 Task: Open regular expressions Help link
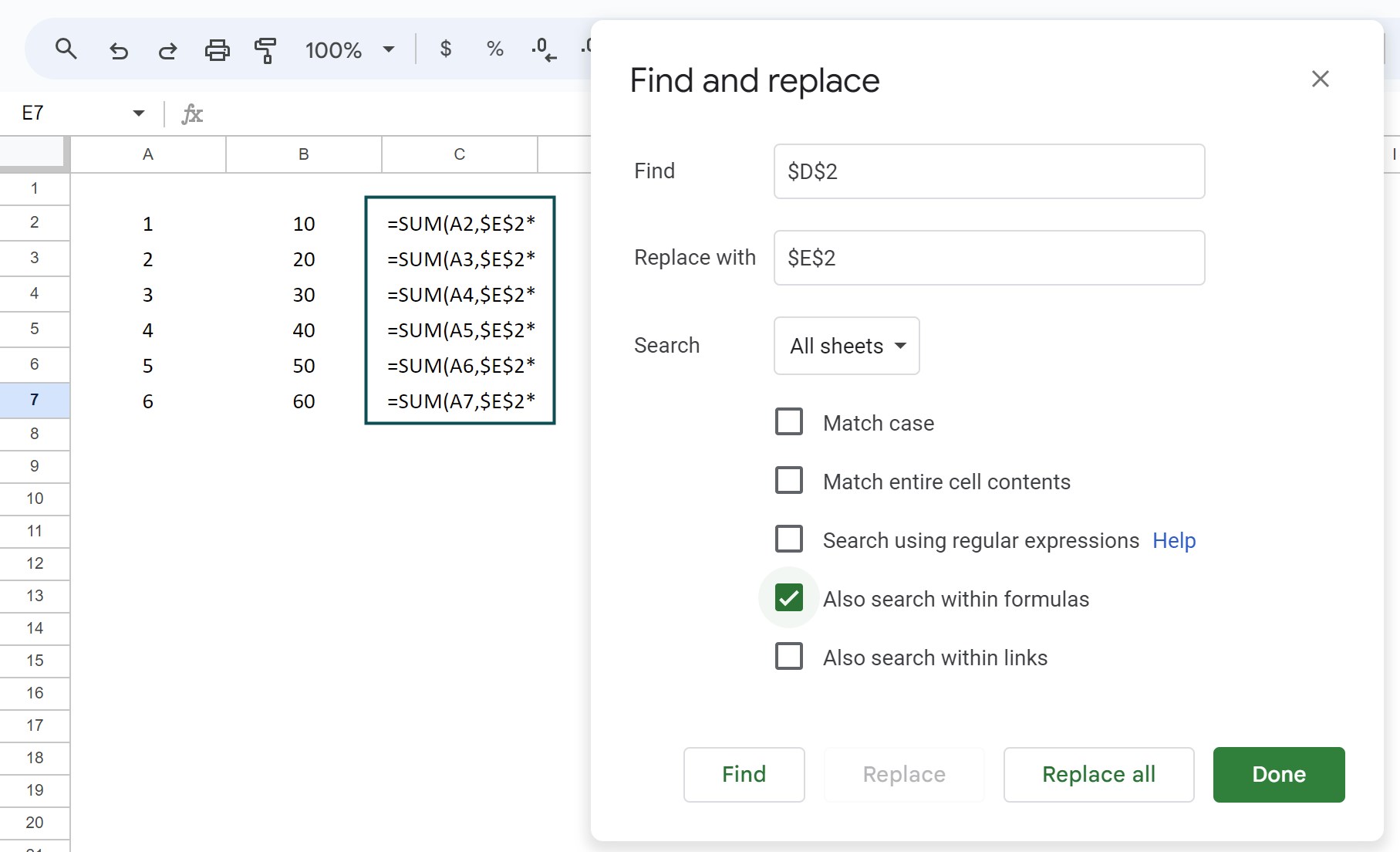(x=1174, y=540)
